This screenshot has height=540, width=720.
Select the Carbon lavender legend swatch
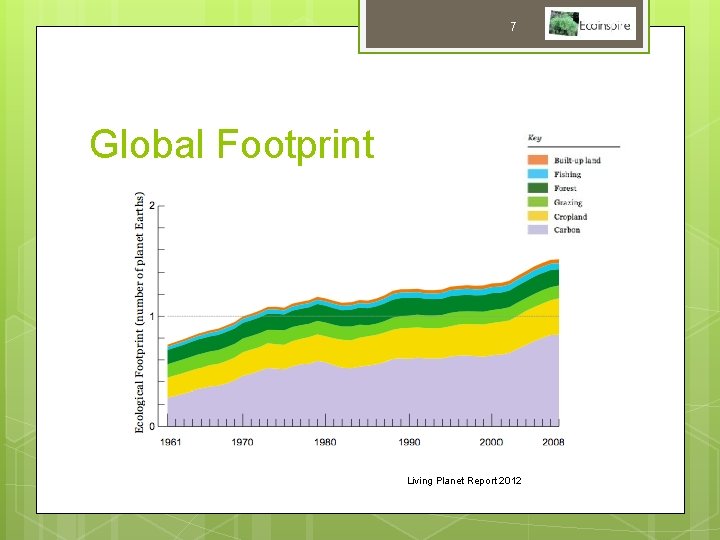click(x=538, y=230)
